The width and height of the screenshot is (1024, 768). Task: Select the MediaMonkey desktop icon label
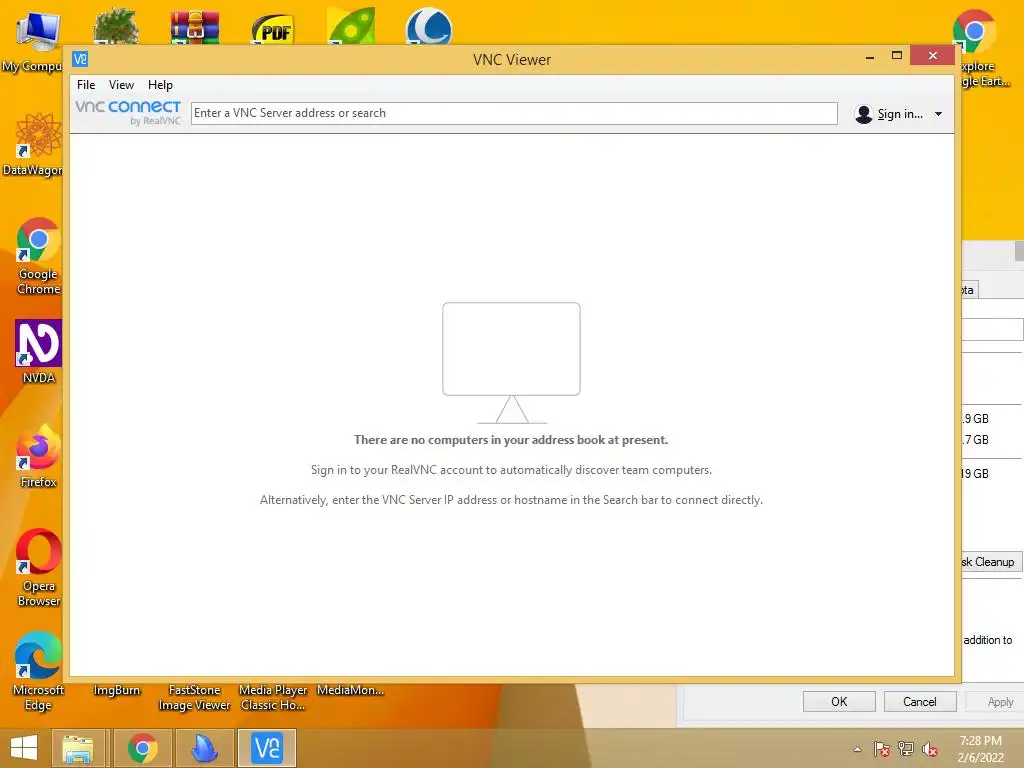click(x=351, y=690)
